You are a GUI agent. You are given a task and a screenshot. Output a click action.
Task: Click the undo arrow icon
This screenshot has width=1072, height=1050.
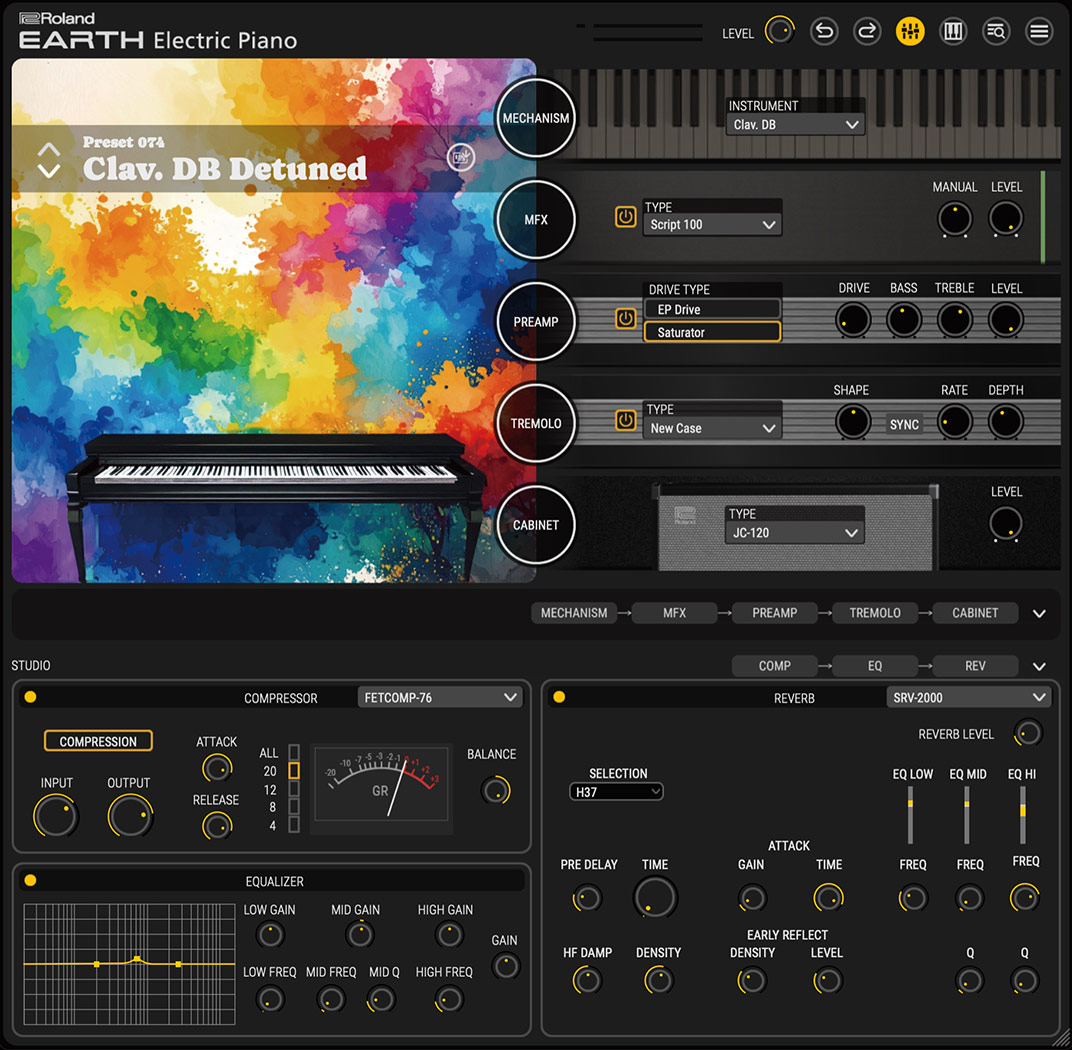point(824,31)
